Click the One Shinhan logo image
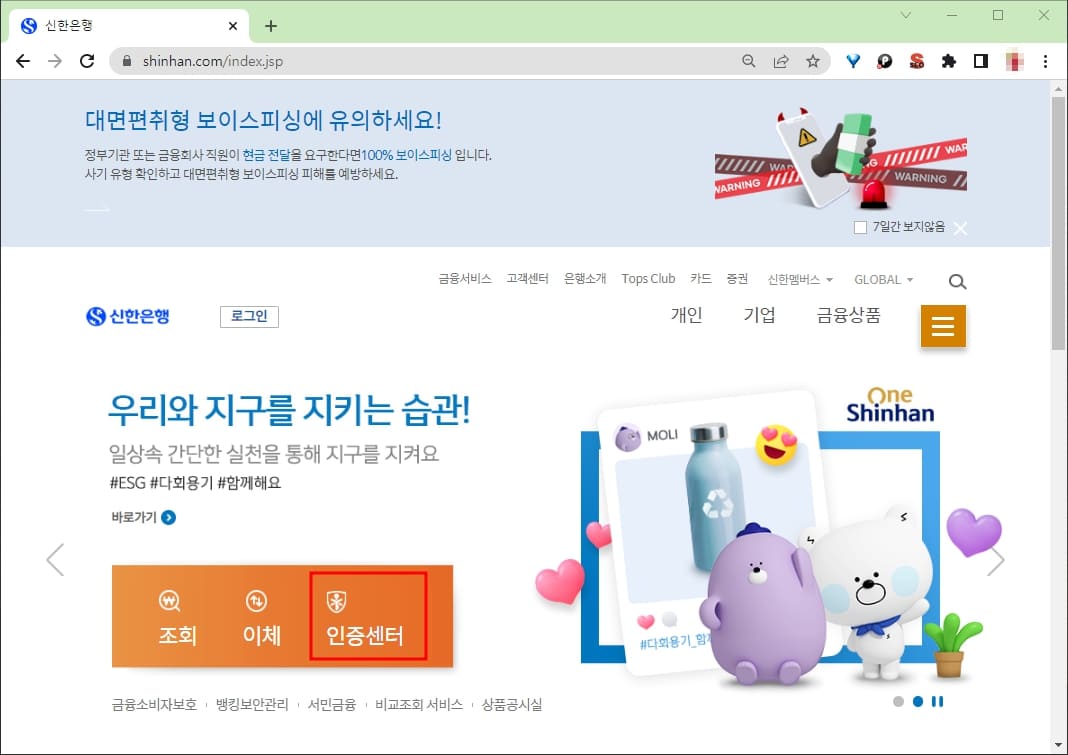 pyautogui.click(x=890, y=405)
